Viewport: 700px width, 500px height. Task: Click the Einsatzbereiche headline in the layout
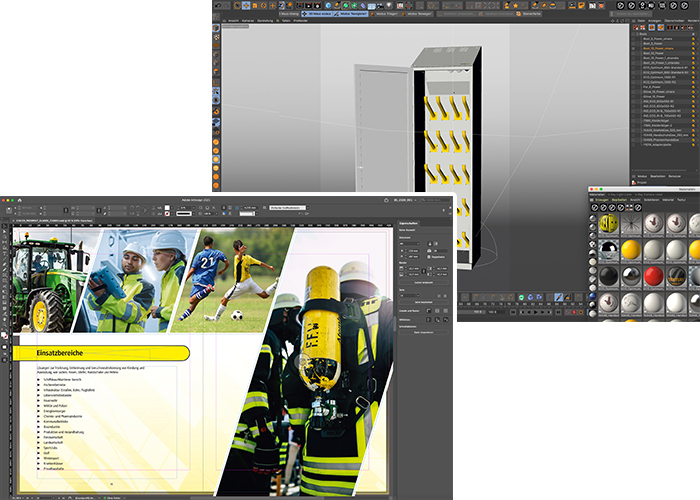pyautogui.click(x=60, y=353)
